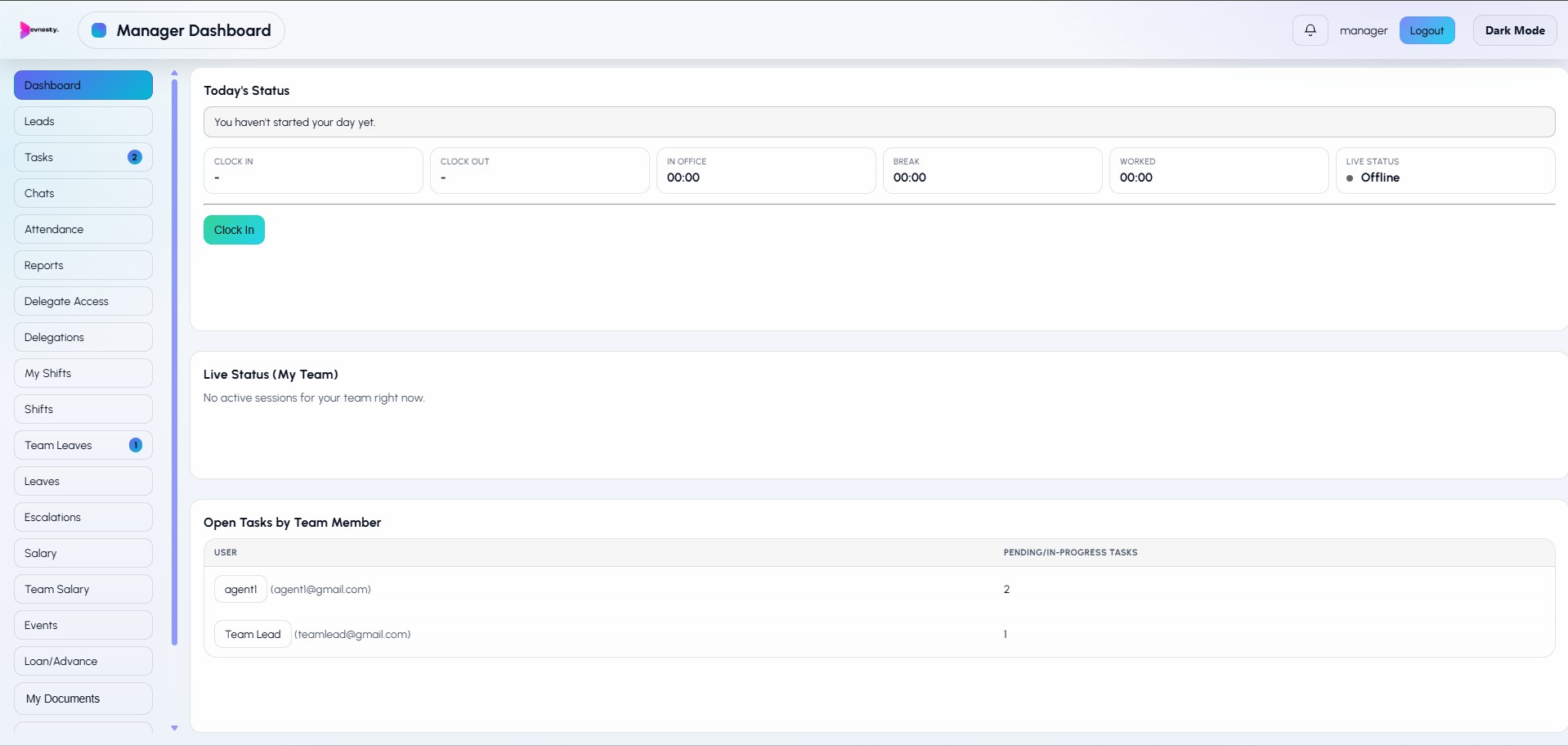Open the Escalations section
Image resolution: width=1568 pixels, height=746 pixels.
point(82,517)
